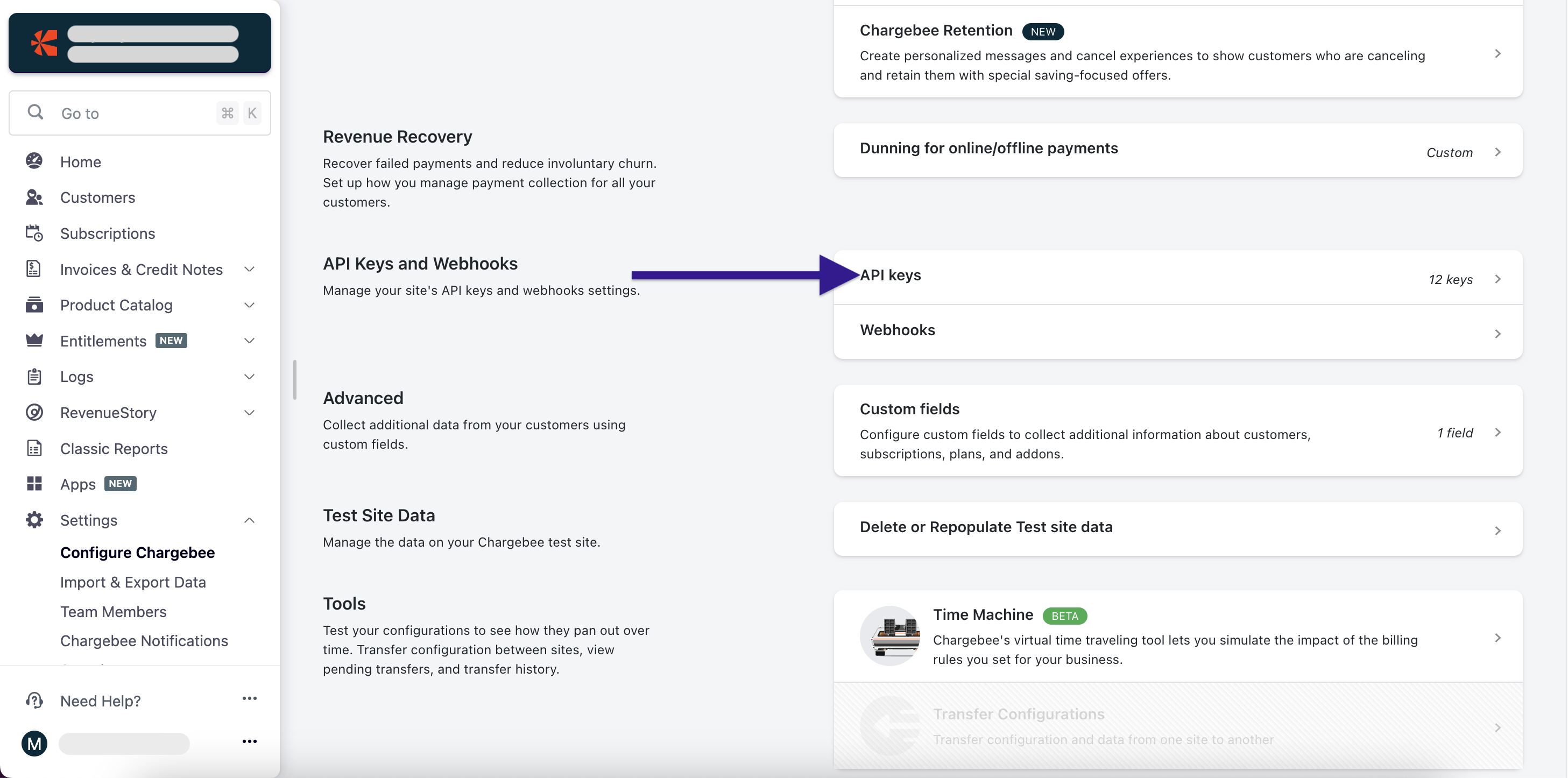Viewport: 1568px width, 778px height.
Task: Open Team Members settings item
Action: (x=113, y=611)
